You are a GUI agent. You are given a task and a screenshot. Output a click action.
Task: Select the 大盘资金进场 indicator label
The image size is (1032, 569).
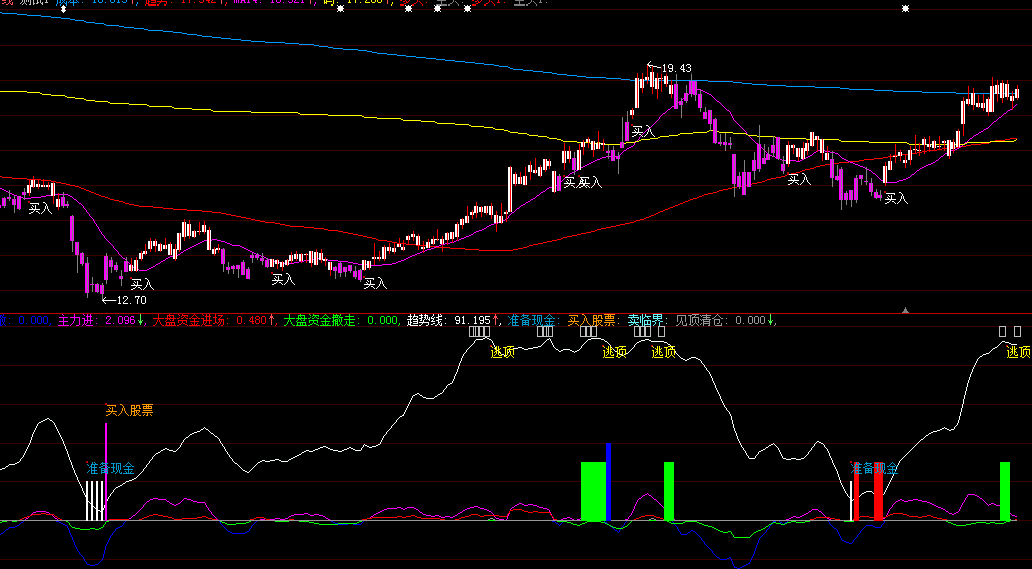[x=195, y=321]
